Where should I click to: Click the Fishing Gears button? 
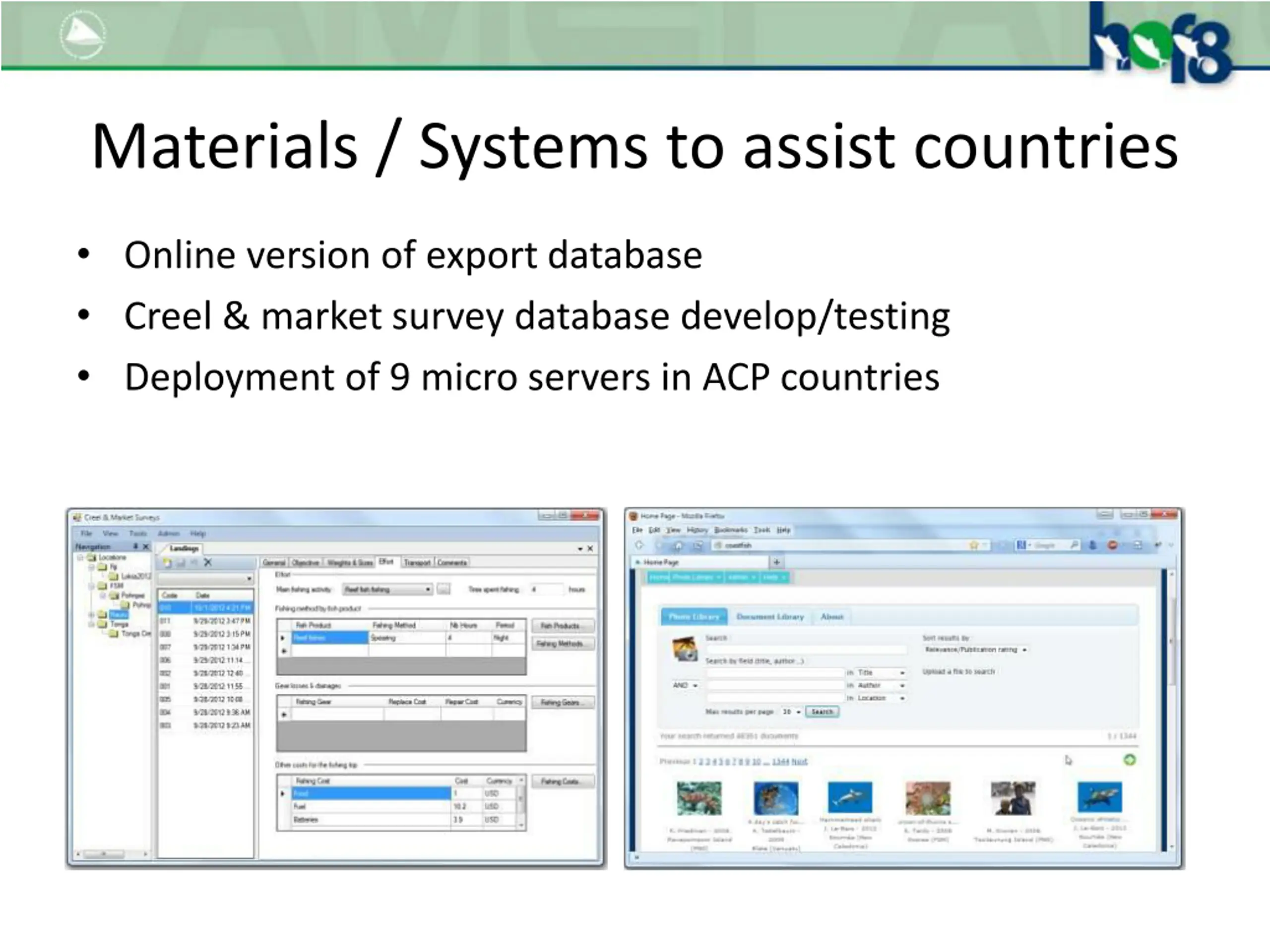click(x=562, y=703)
